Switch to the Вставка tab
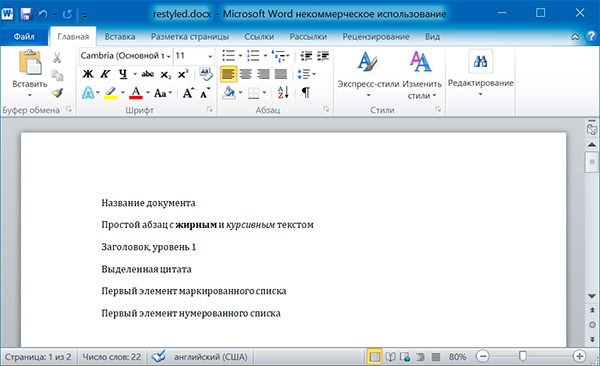Image resolution: width=600 pixels, height=366 pixels. point(120,37)
